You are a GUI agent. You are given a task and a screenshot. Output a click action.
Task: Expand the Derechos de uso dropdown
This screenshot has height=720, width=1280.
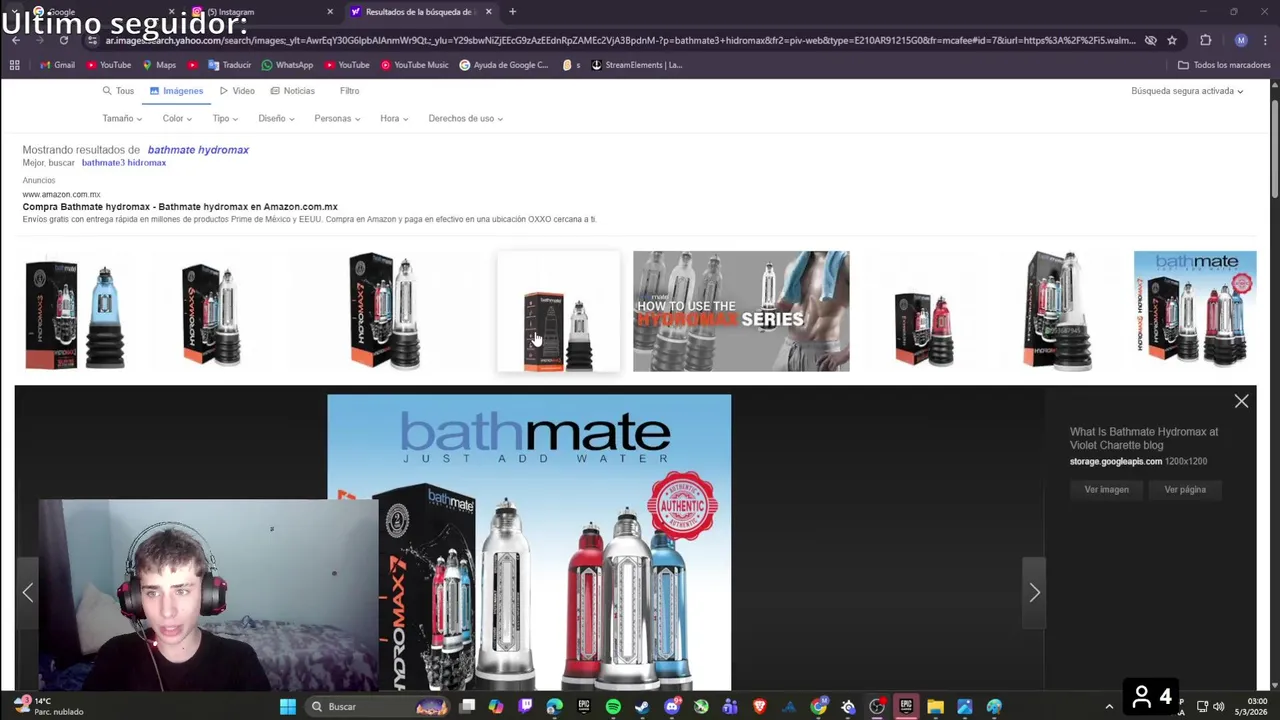coord(465,118)
